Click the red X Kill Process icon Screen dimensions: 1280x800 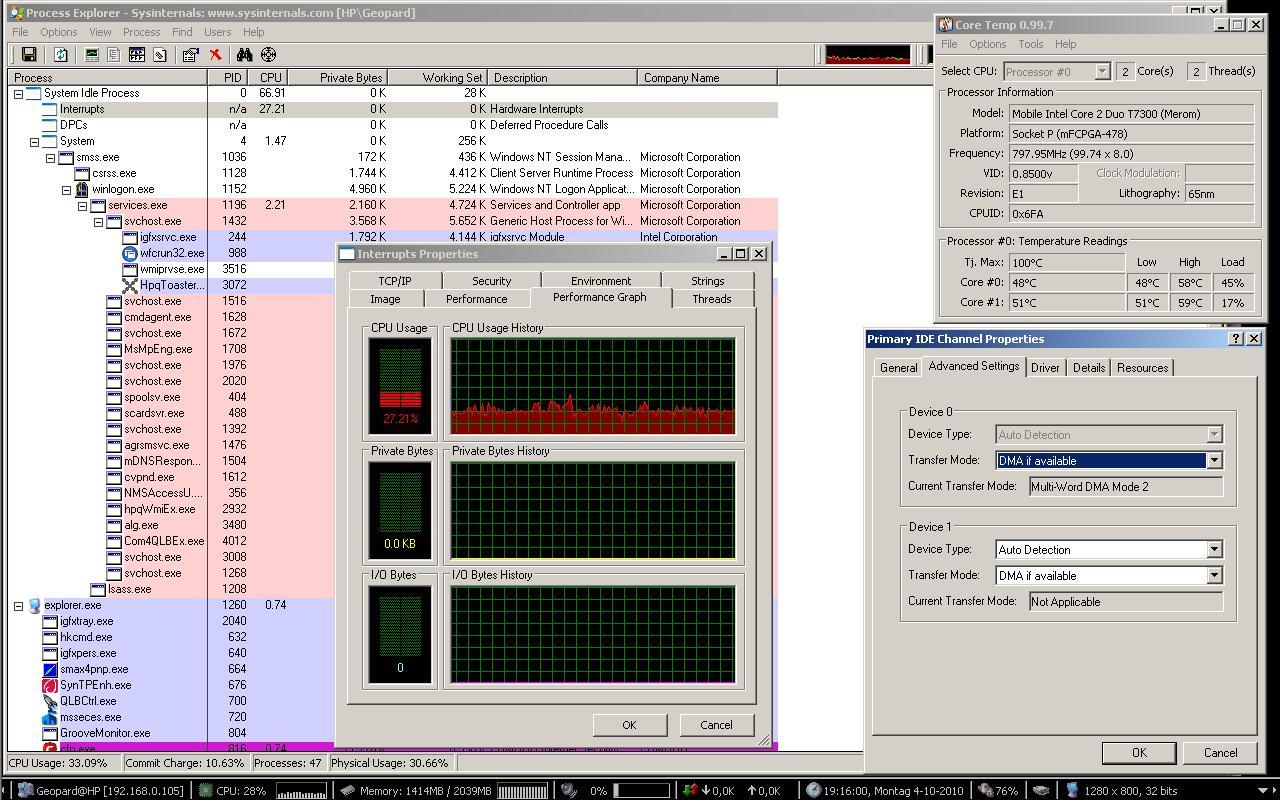[x=215, y=55]
